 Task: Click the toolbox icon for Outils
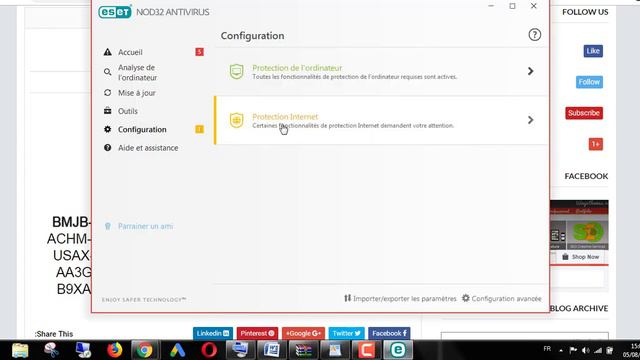pos(107,111)
